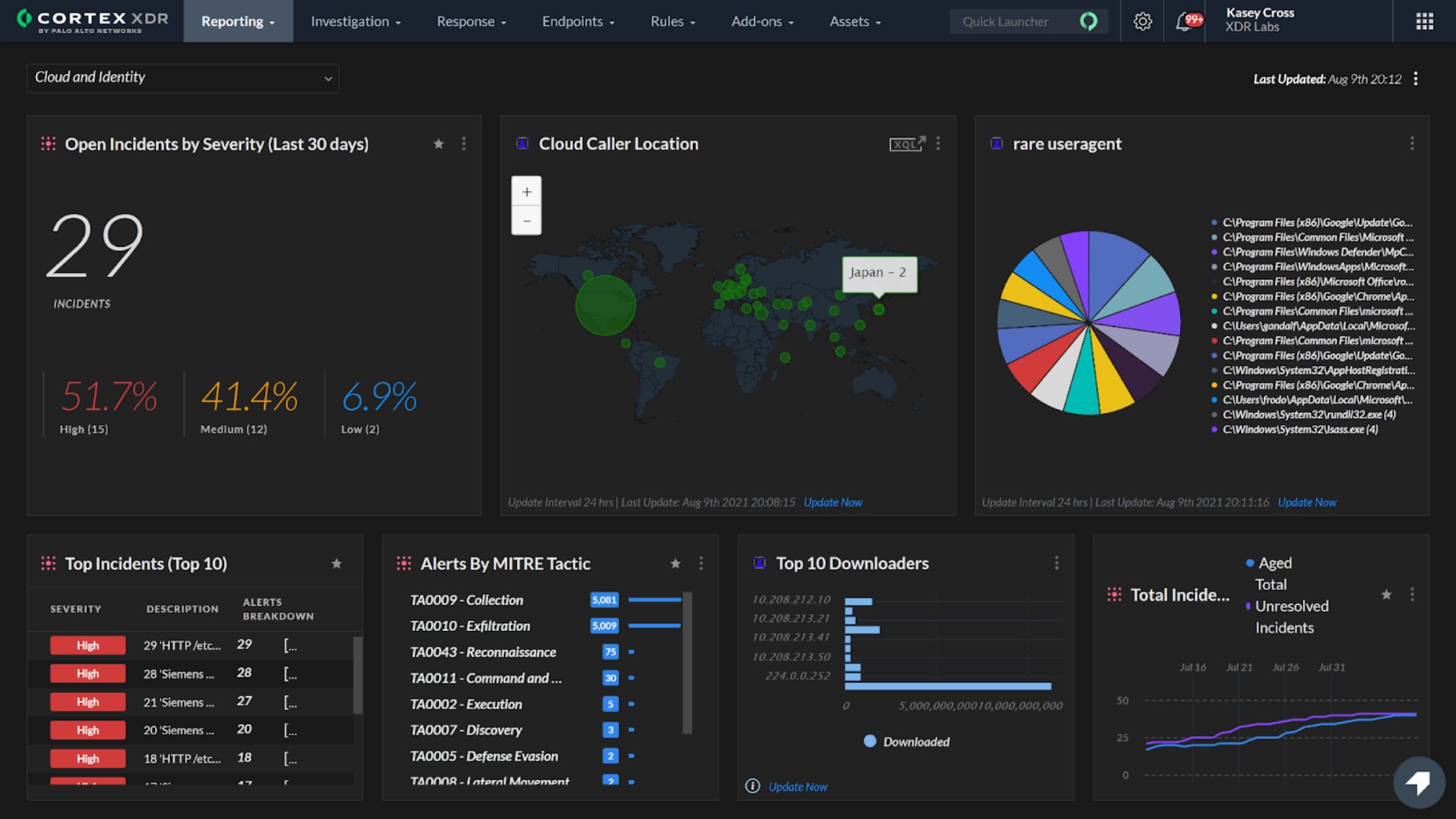Click Update Now in Cloud Caller Location
1456x819 pixels.
click(832, 502)
